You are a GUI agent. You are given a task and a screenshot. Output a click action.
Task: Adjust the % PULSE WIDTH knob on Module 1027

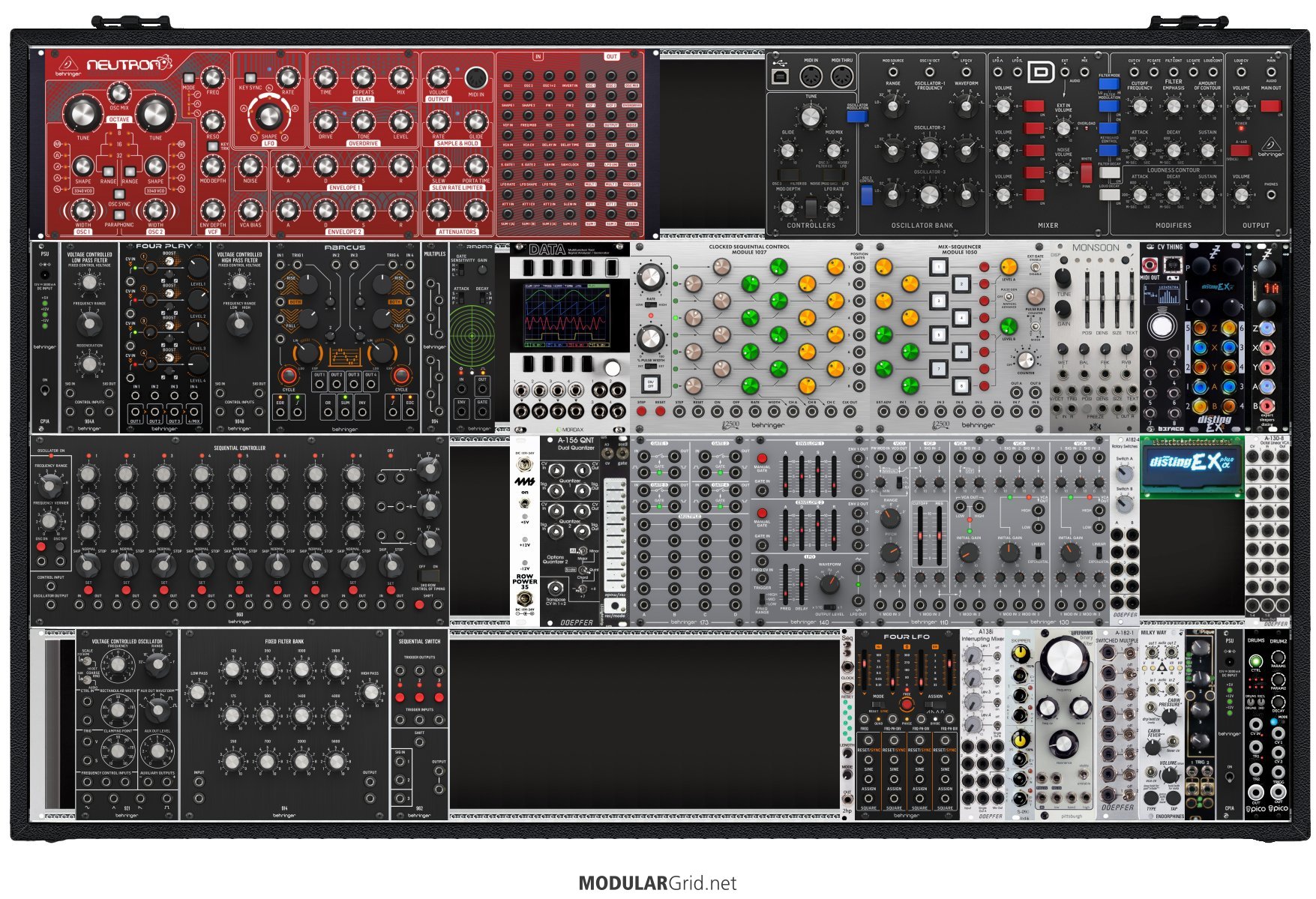coord(651,339)
